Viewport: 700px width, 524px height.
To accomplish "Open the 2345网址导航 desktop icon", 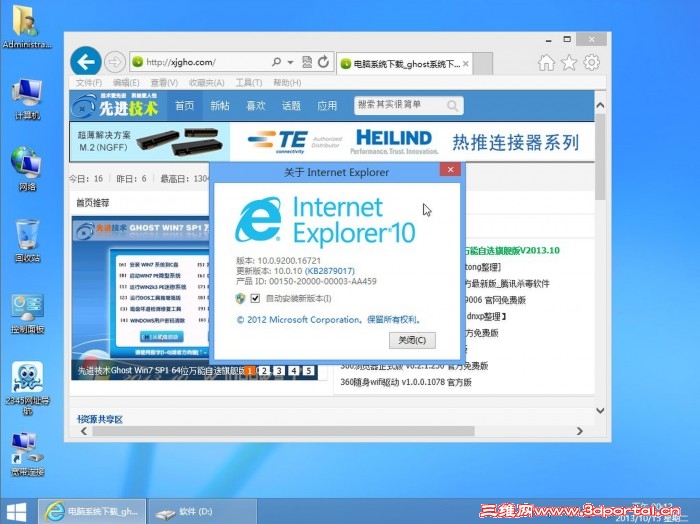I will coord(27,387).
